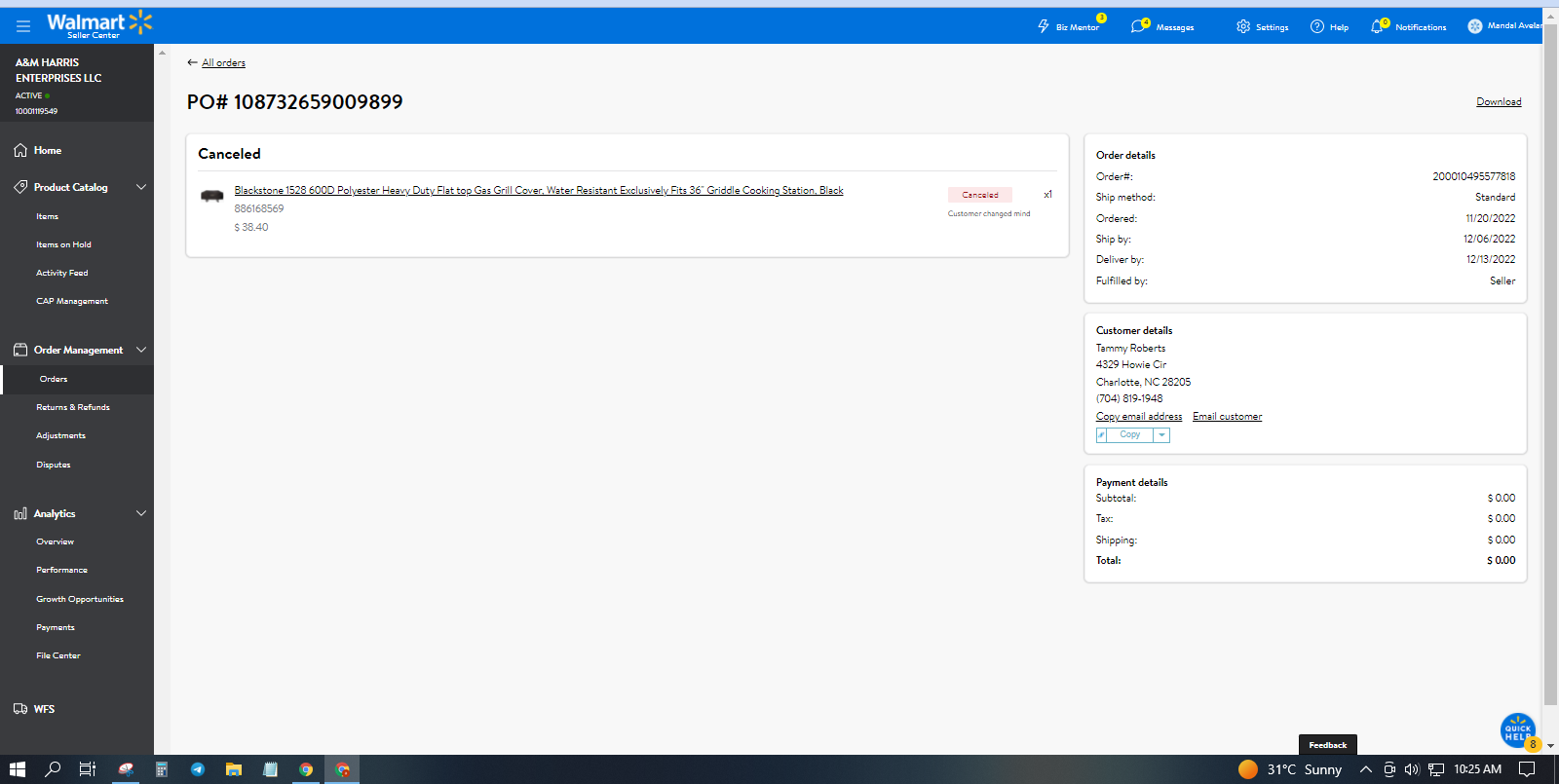The height and width of the screenshot is (784, 1559).
Task: Open Adjustments in the sidebar
Action: pos(61,435)
